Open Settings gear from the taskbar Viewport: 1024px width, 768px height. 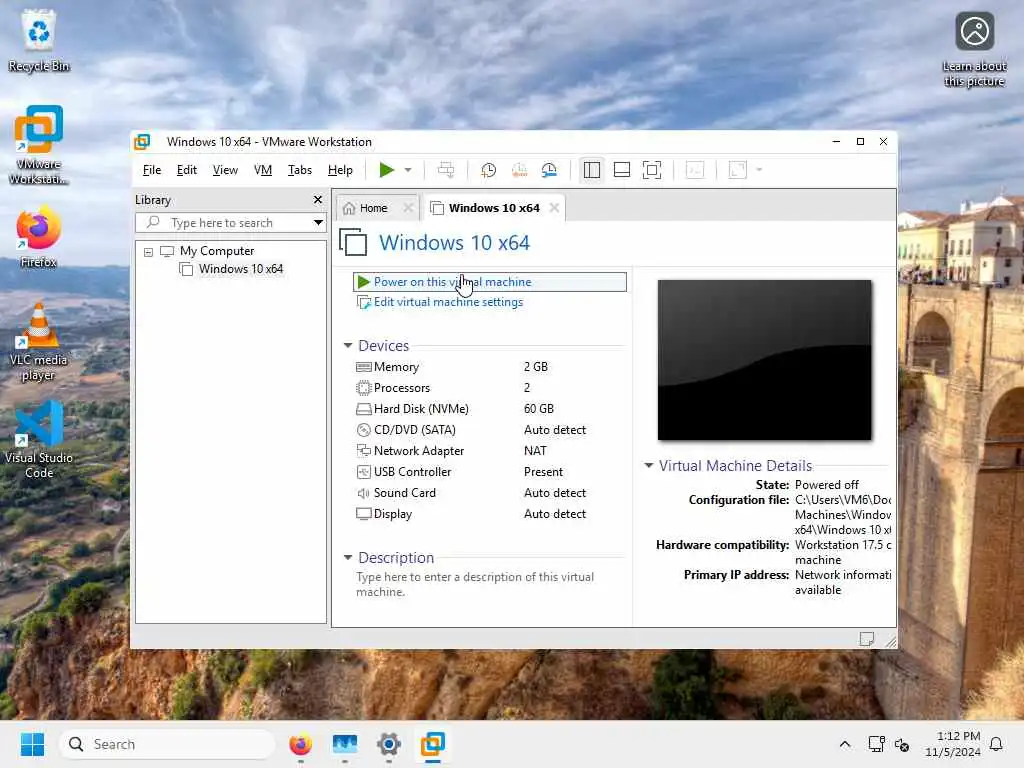coord(389,744)
